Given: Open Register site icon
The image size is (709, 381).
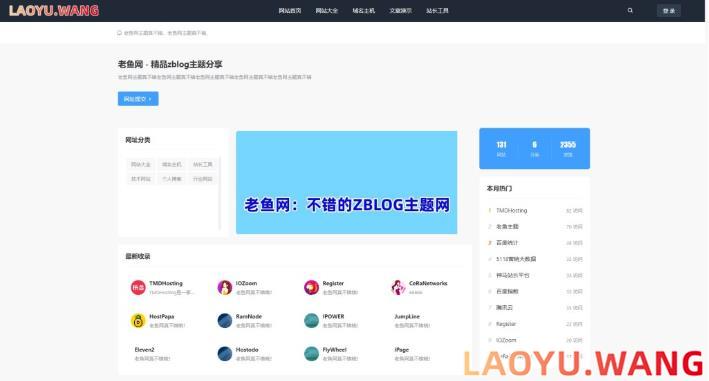Looking at the screenshot, I should point(311,287).
